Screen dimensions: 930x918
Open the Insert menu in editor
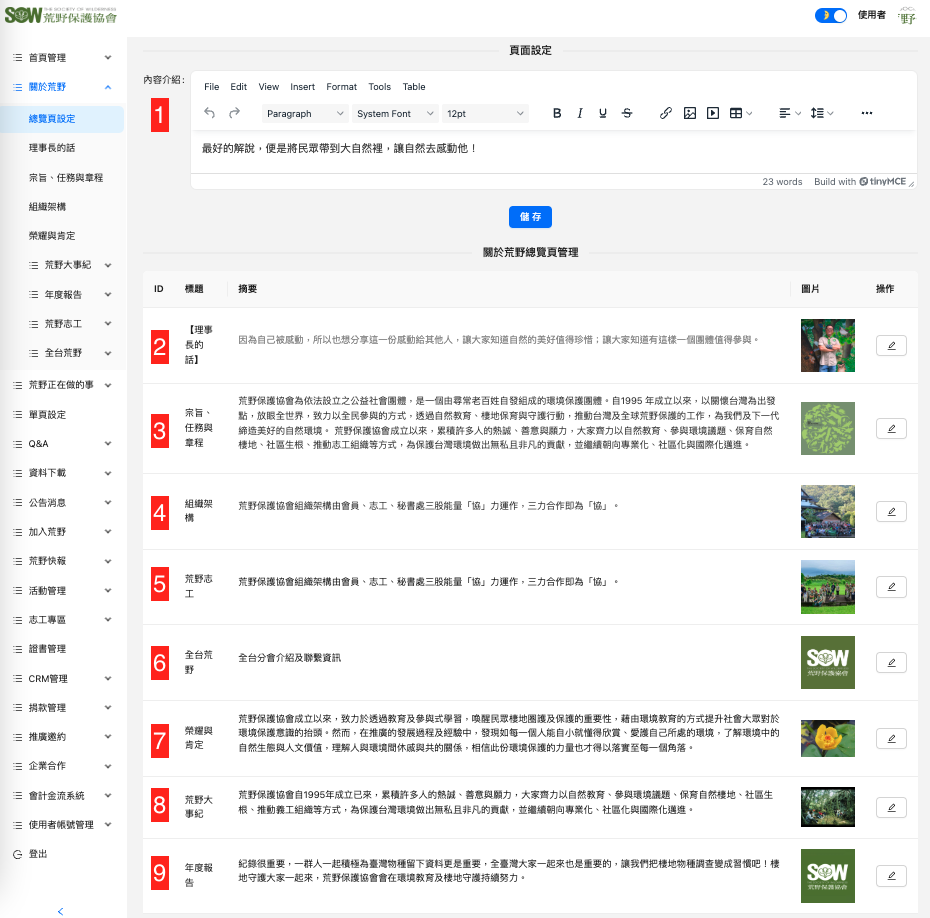(302, 87)
